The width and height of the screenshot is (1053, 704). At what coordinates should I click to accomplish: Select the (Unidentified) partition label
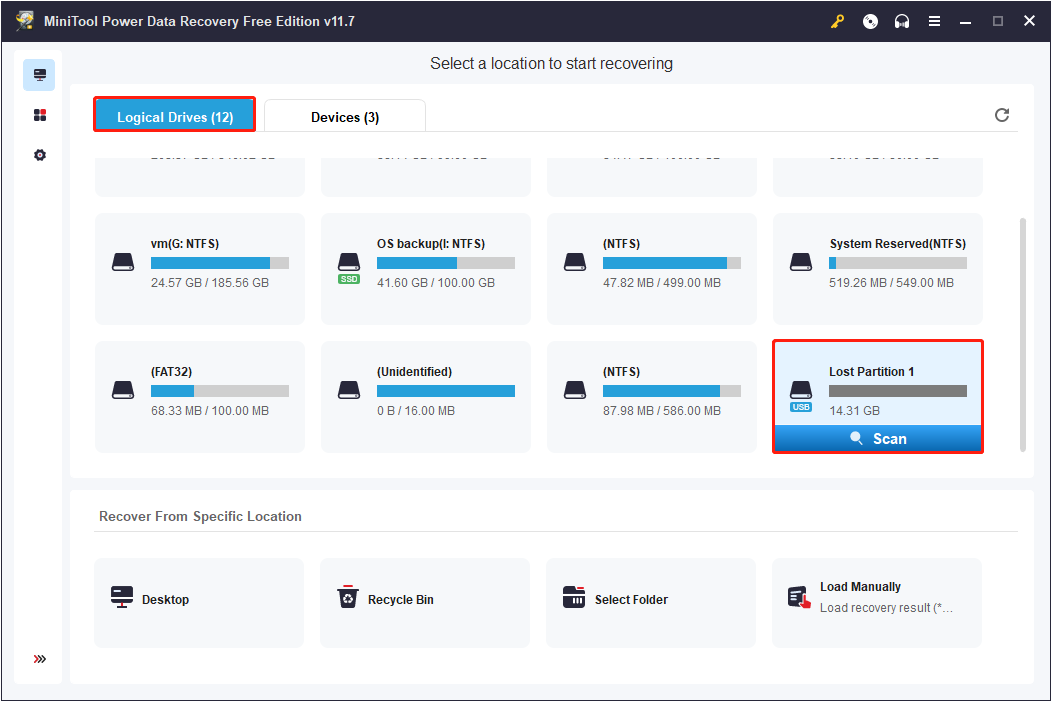point(414,371)
